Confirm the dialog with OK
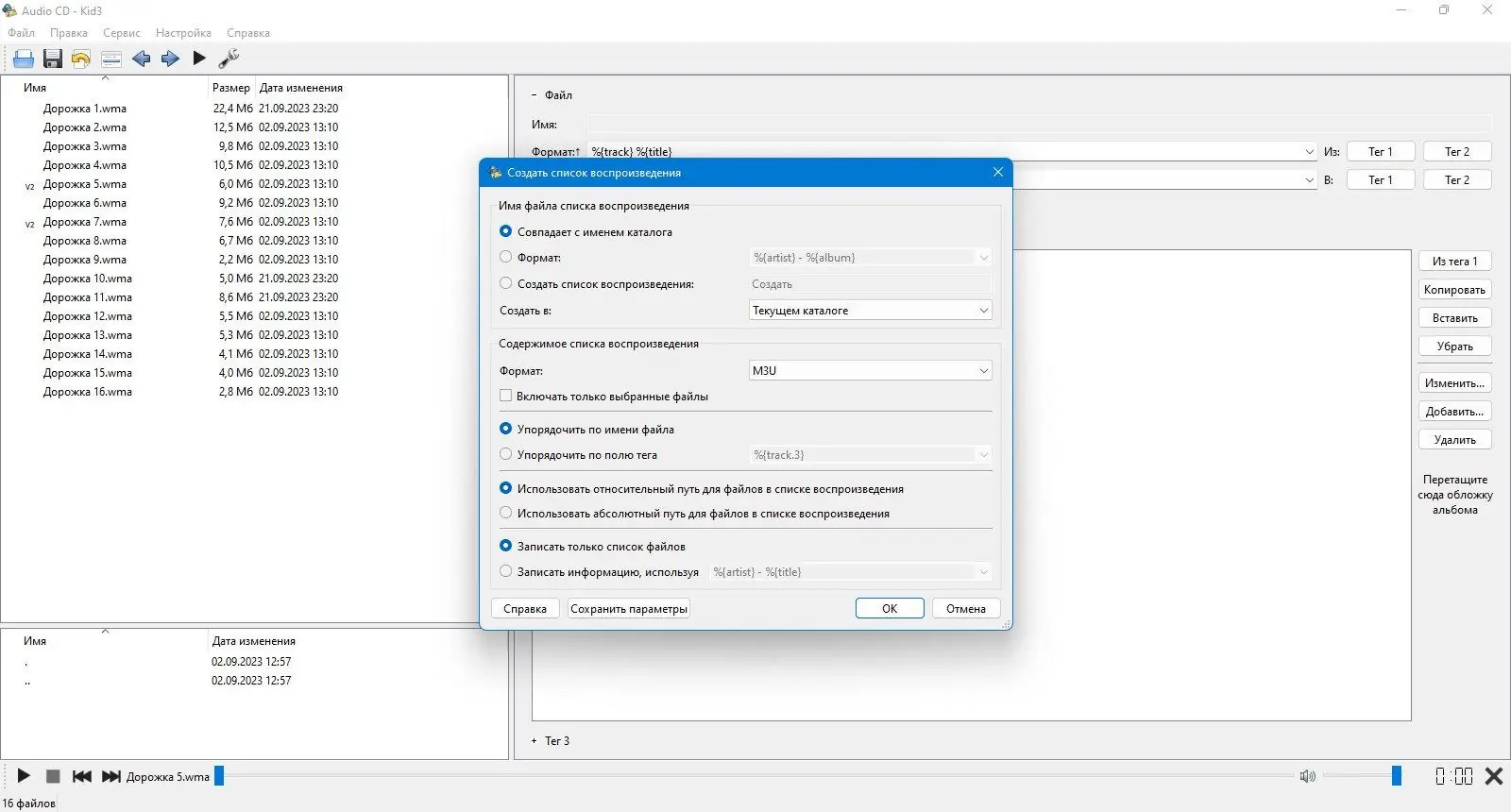 [890, 608]
